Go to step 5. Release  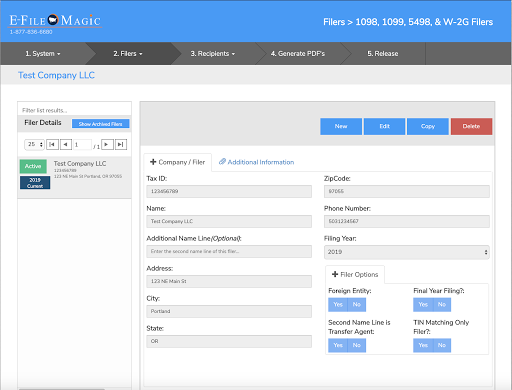(383, 53)
